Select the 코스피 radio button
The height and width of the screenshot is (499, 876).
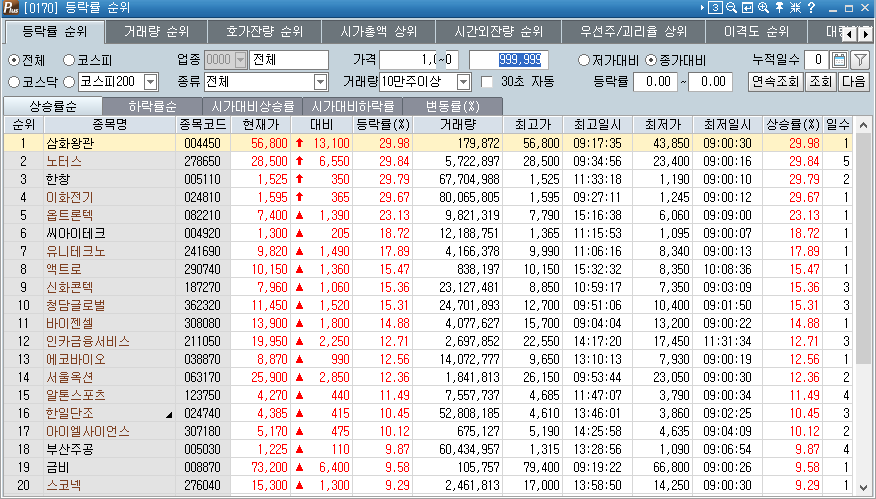tap(69, 60)
